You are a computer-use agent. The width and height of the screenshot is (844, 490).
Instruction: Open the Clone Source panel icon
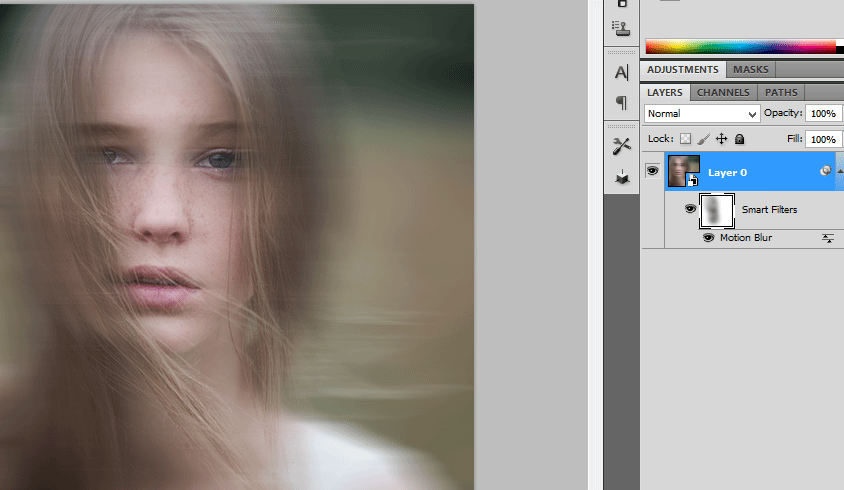[x=621, y=29]
